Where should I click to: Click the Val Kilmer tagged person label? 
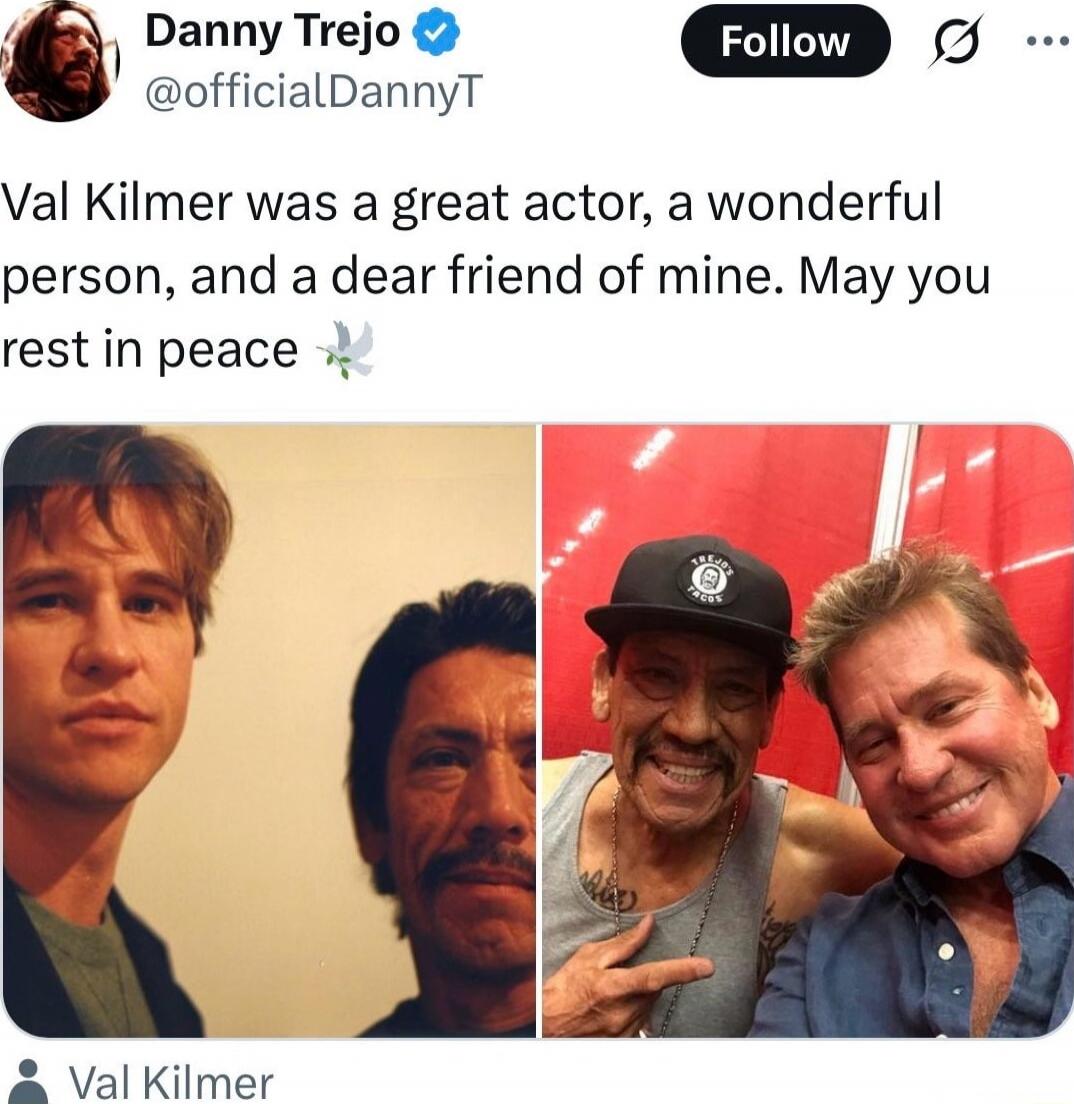170,1082
